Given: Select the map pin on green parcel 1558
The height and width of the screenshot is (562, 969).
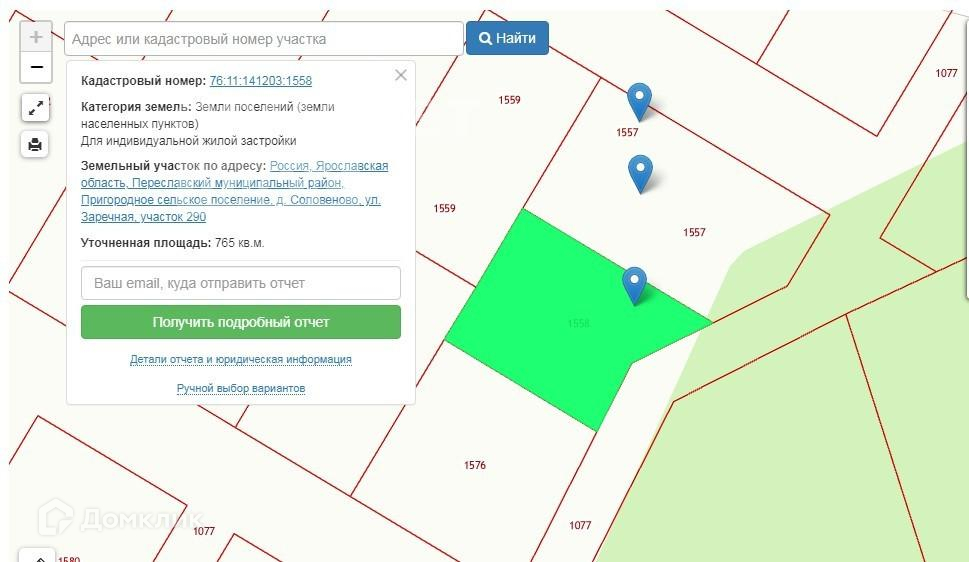Looking at the screenshot, I should (x=635, y=285).
